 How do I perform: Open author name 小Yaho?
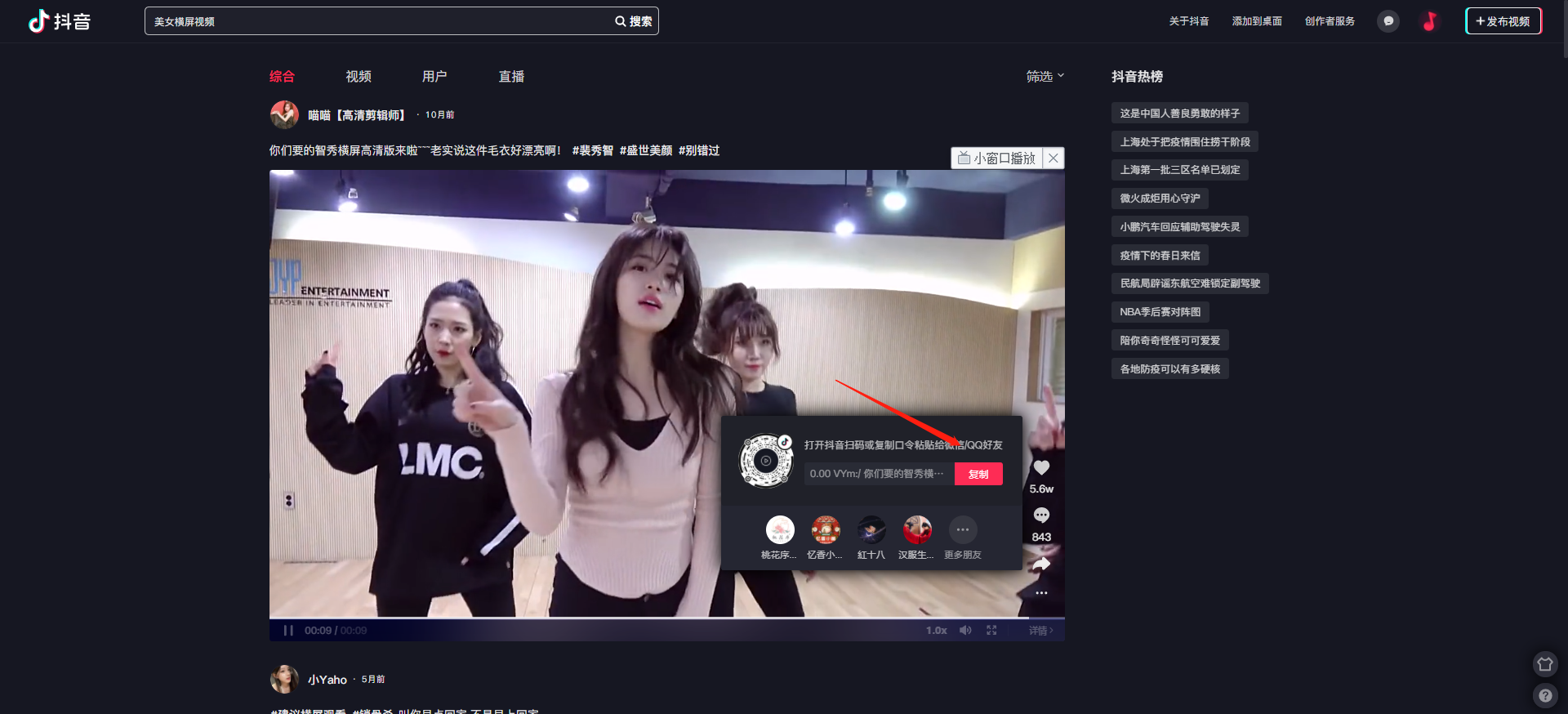[327, 680]
